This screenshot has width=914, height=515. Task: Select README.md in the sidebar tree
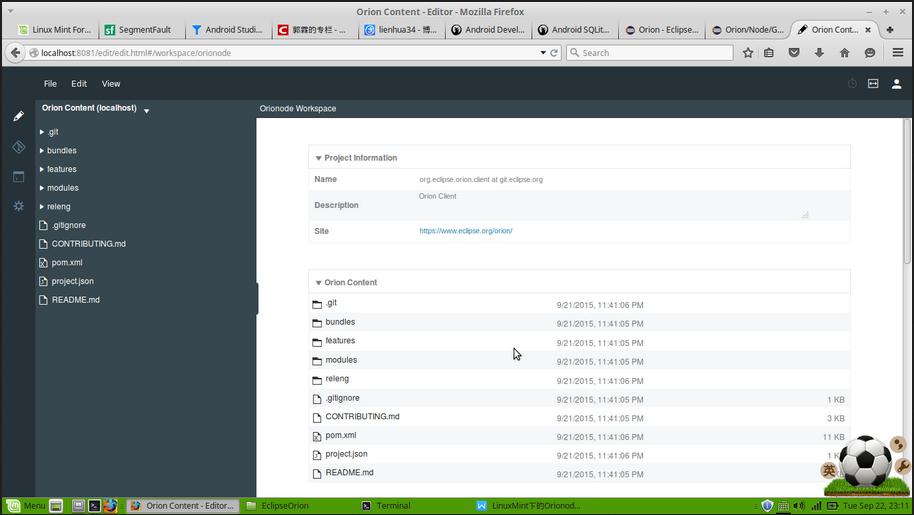pos(75,300)
